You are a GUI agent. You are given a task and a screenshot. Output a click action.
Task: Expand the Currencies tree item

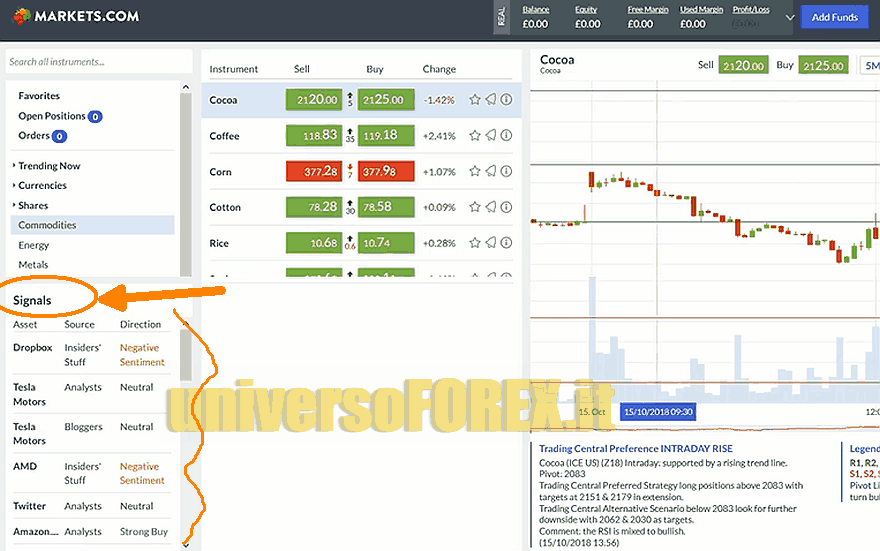[x=42, y=186]
